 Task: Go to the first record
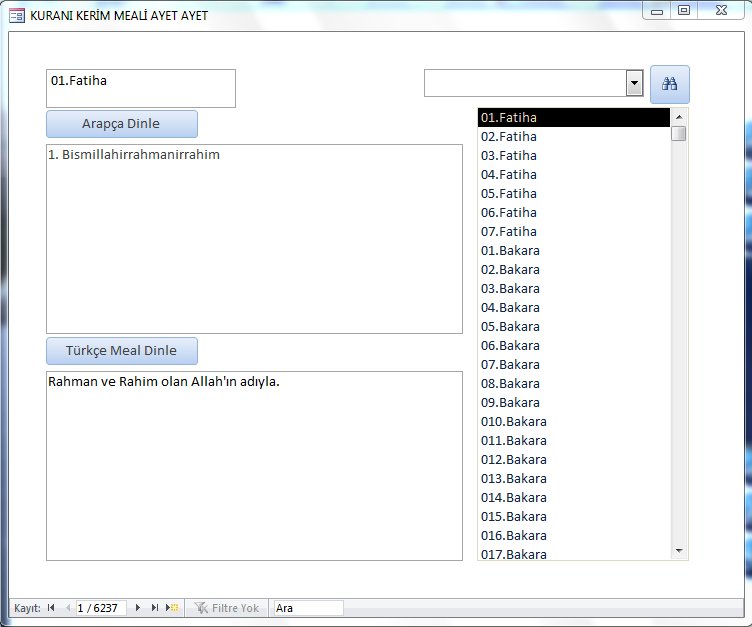[51, 608]
